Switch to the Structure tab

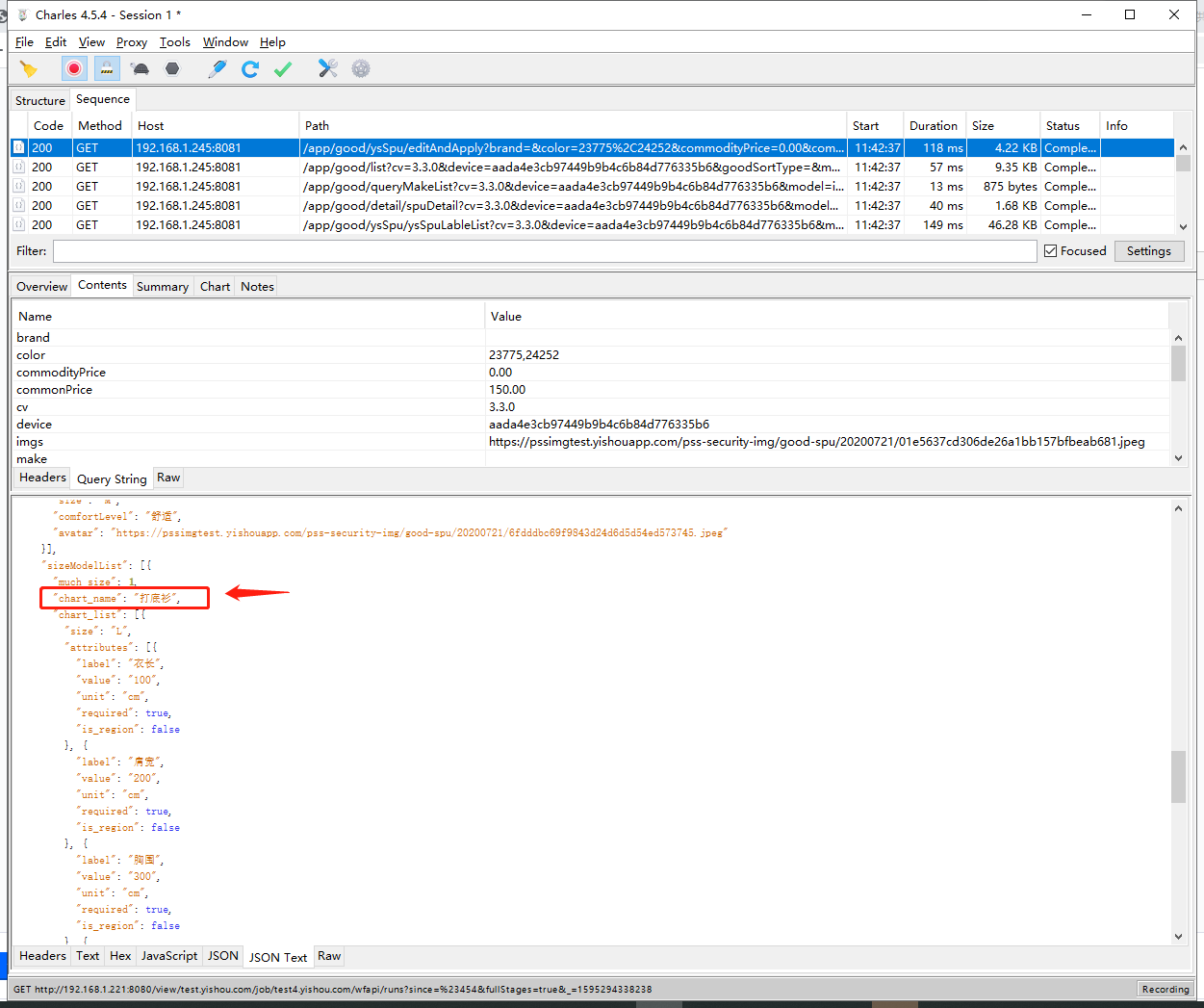(40, 100)
